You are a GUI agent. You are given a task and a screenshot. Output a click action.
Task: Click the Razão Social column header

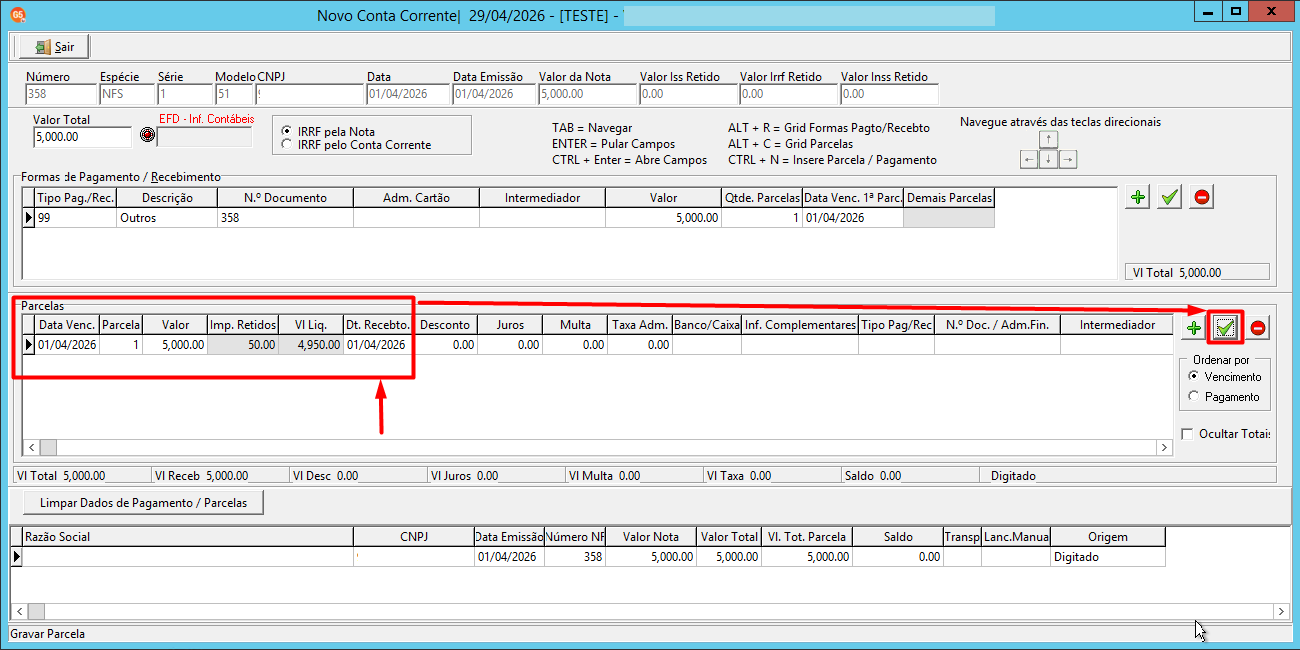coord(188,537)
